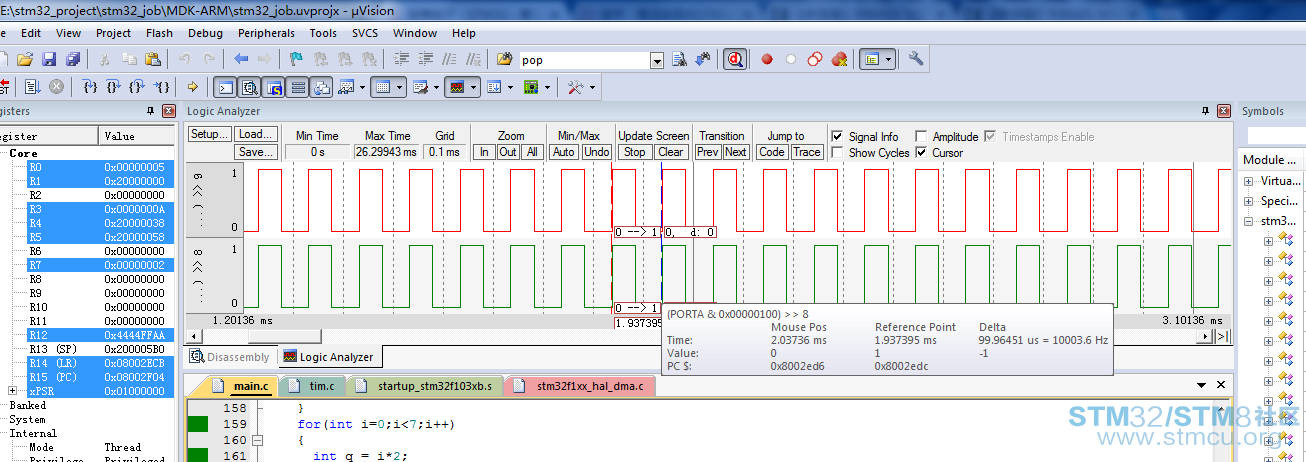This screenshot has height=462, width=1306.
Task: Toggle the Command Window icon
Action: [x=227, y=87]
